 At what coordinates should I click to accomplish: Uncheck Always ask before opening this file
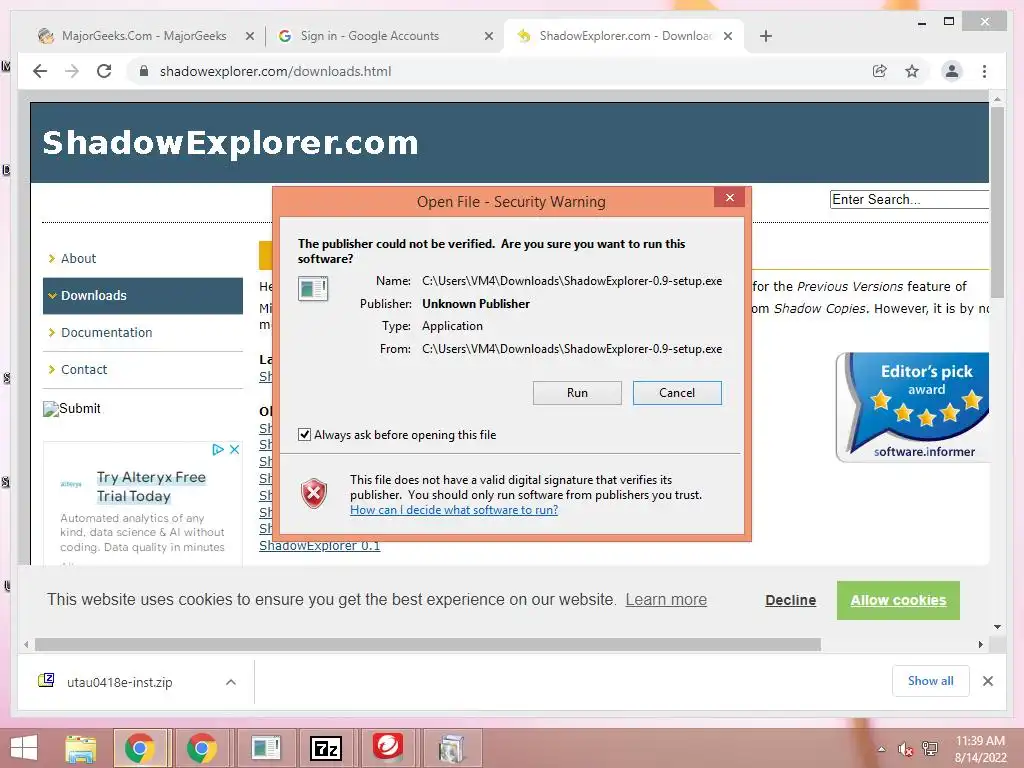(x=304, y=434)
